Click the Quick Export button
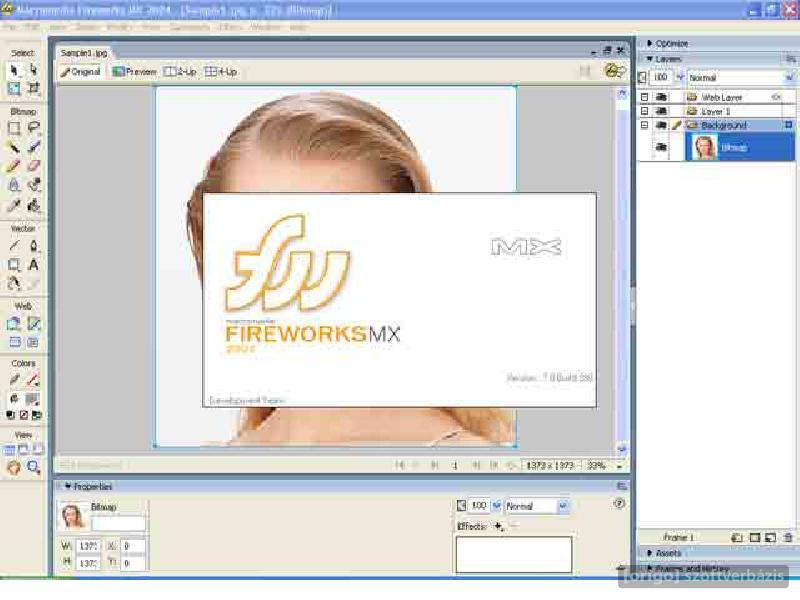 click(614, 71)
